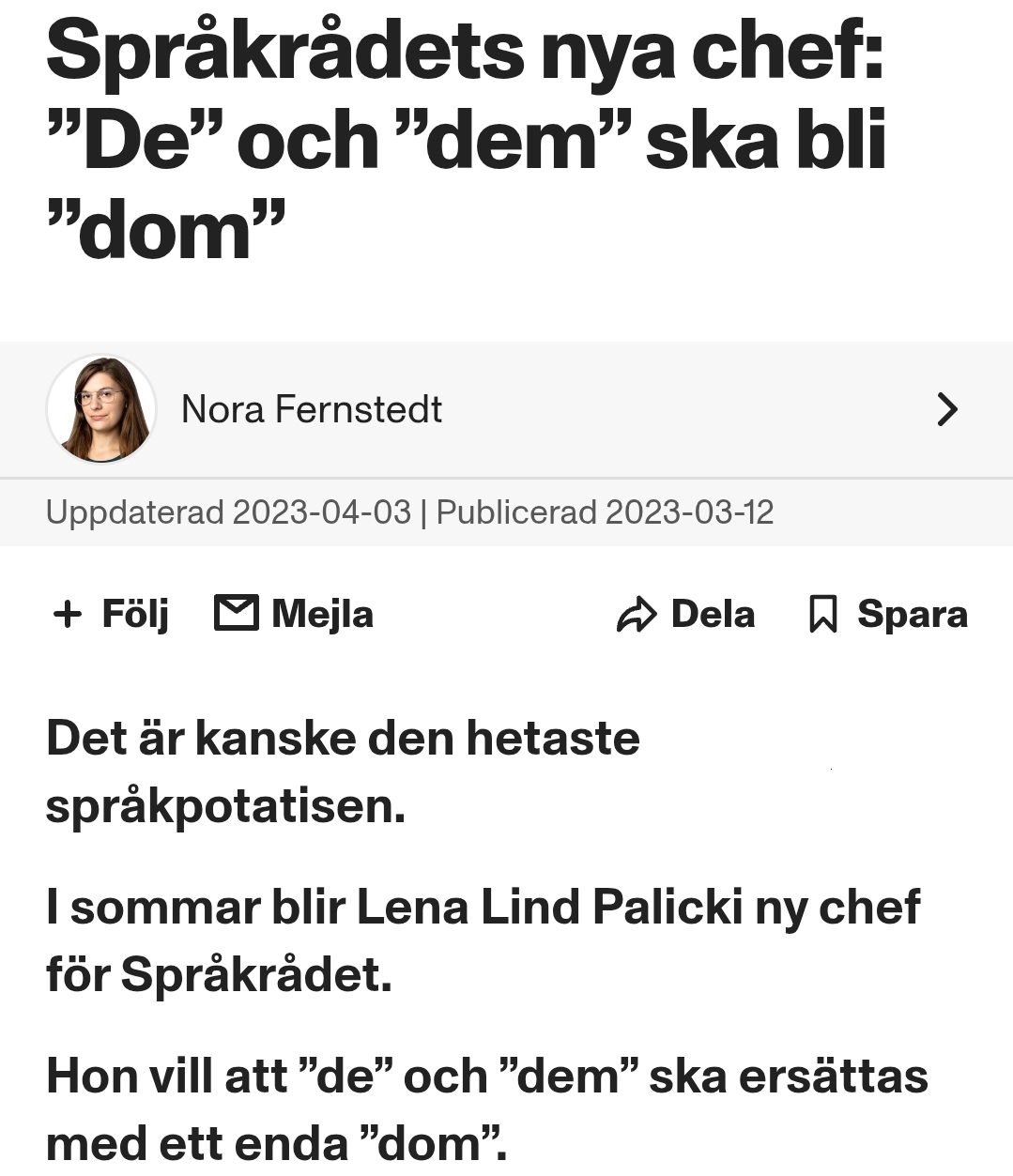Click the Publicerad 2023-03-12 date text
This screenshot has width=1013, height=1176.
[x=605, y=512]
